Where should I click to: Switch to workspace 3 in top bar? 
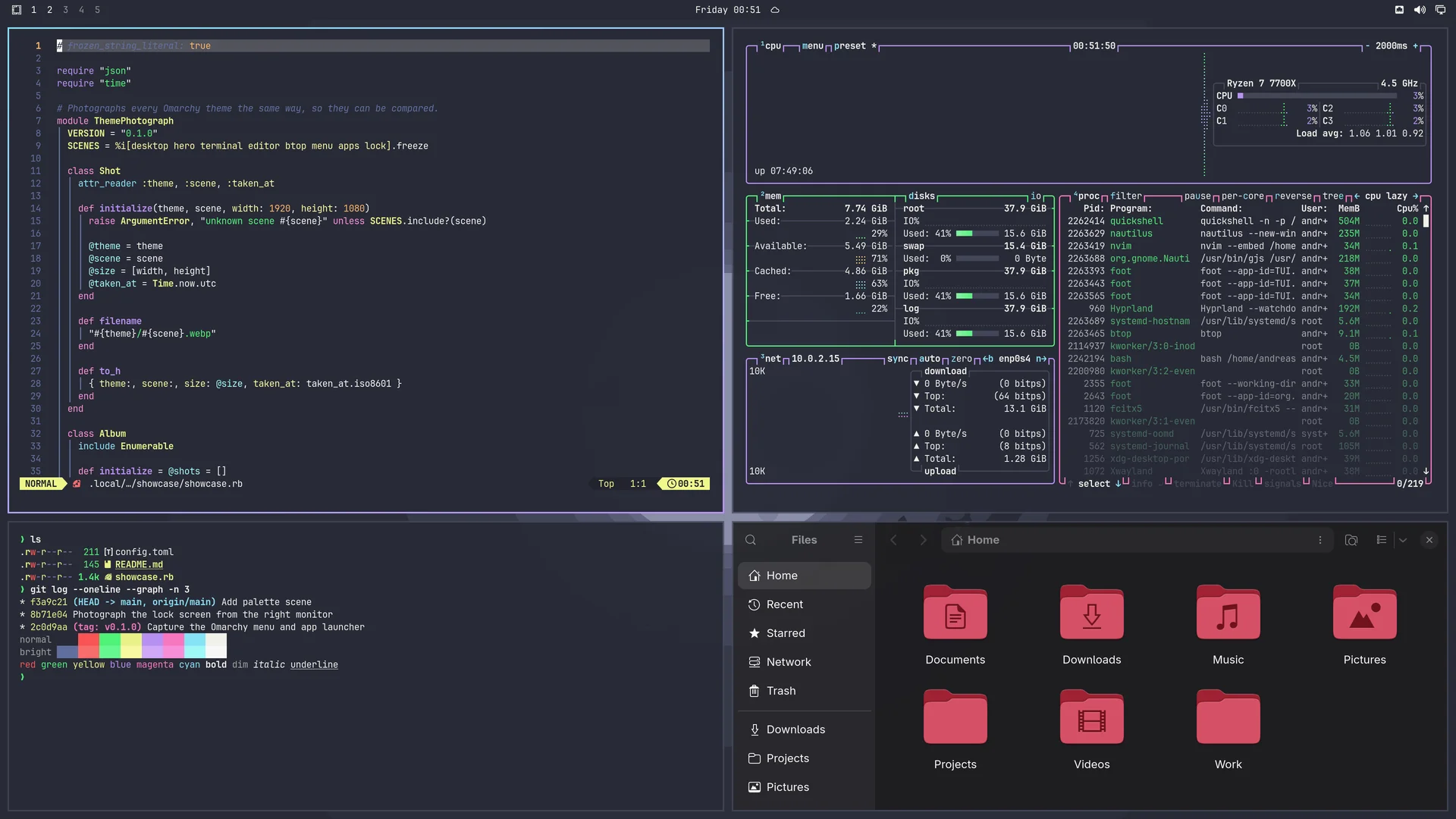(x=65, y=10)
